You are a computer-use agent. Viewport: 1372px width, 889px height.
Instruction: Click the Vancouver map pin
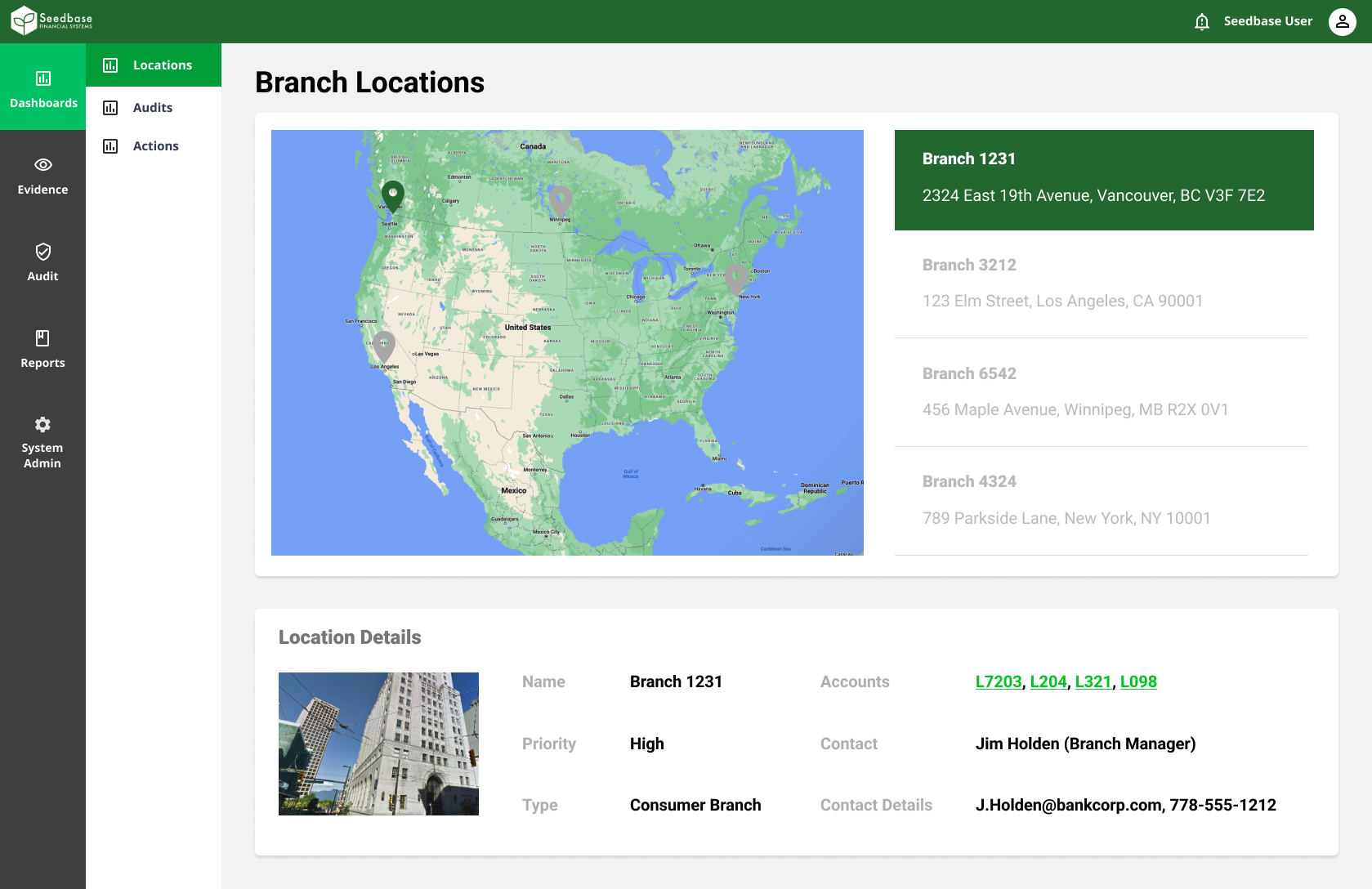[x=392, y=194]
